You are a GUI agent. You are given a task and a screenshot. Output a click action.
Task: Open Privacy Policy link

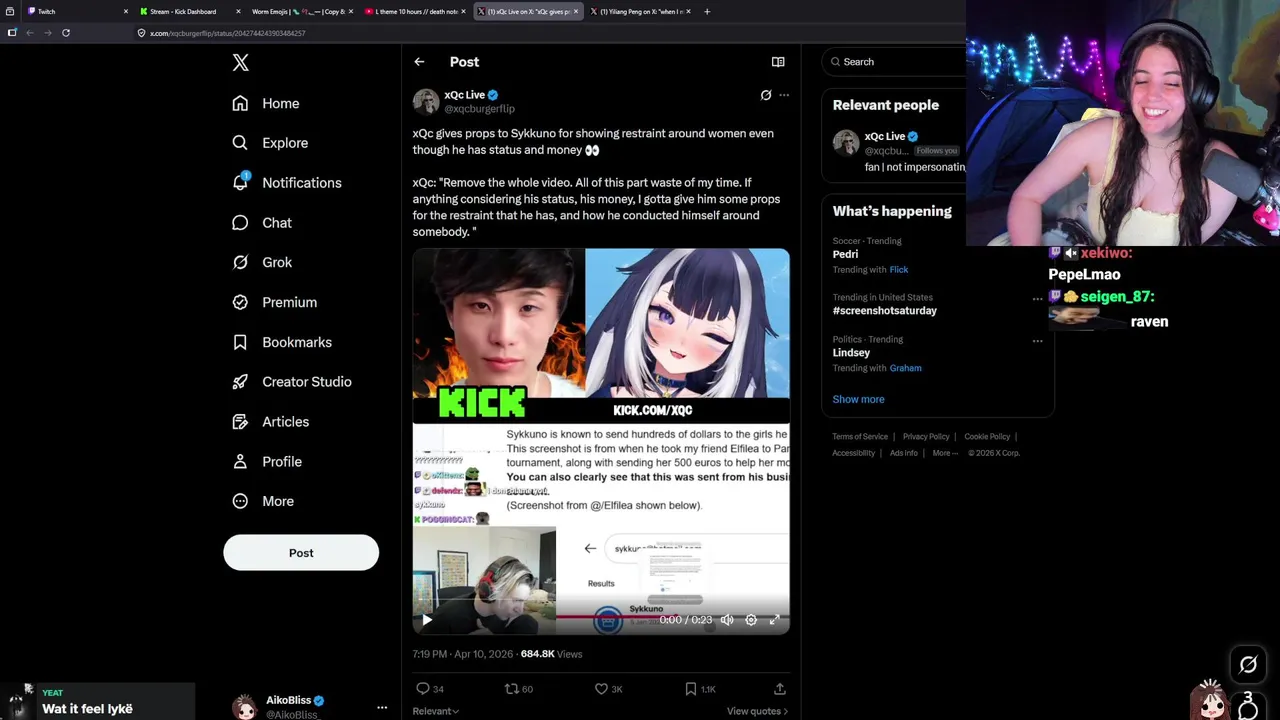point(926,437)
